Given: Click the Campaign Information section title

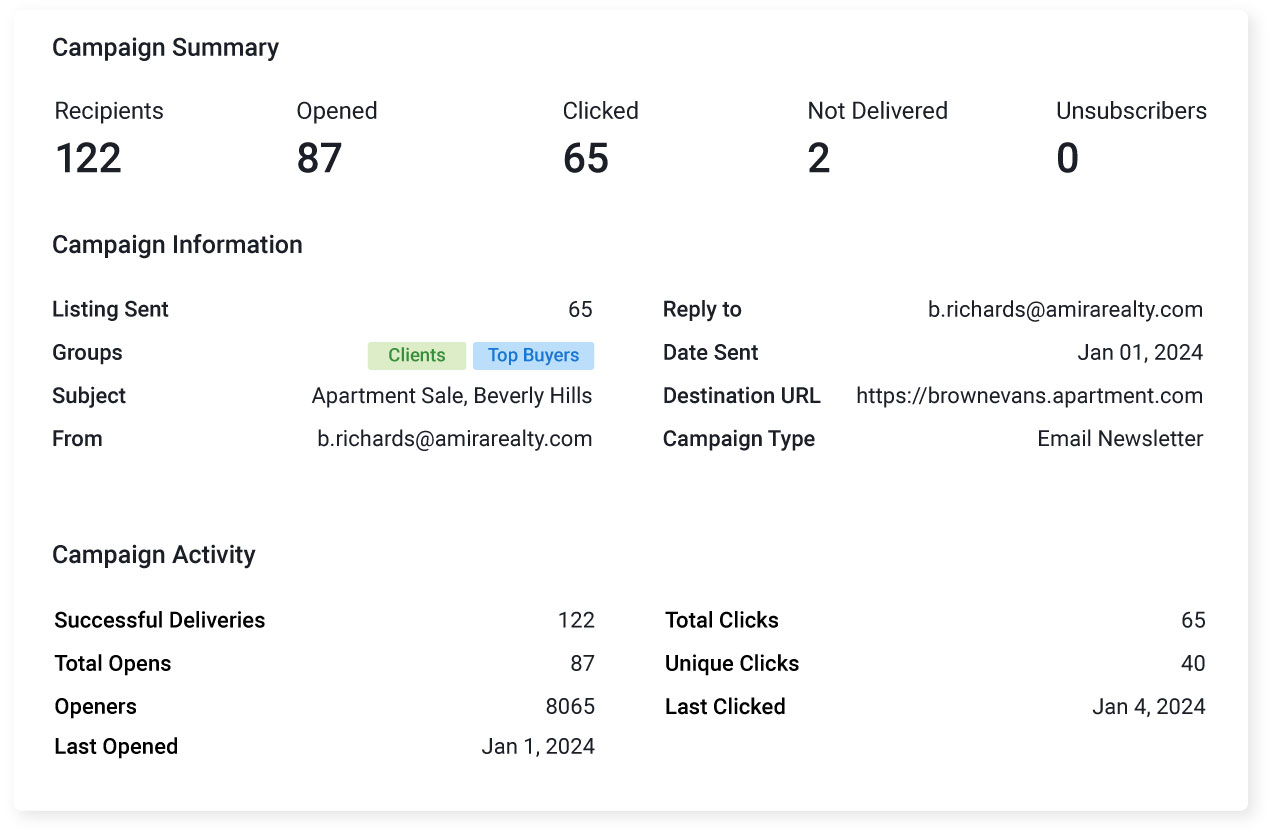Looking at the screenshot, I should point(177,245).
